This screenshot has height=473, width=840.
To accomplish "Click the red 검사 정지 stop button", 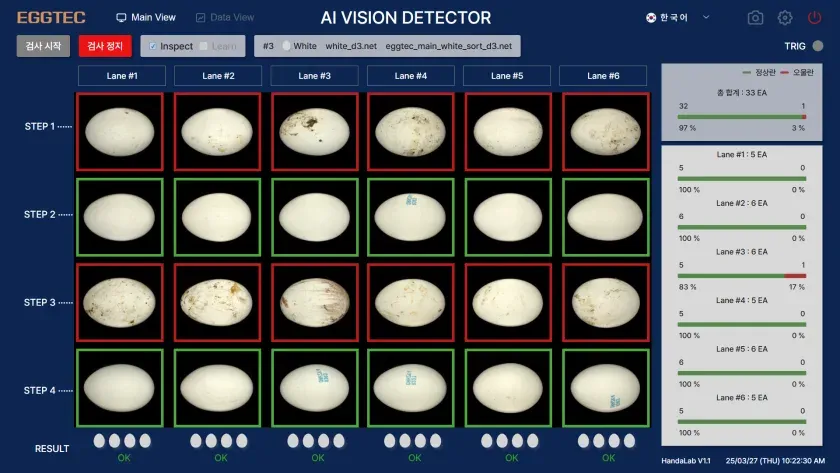I will [x=105, y=46].
